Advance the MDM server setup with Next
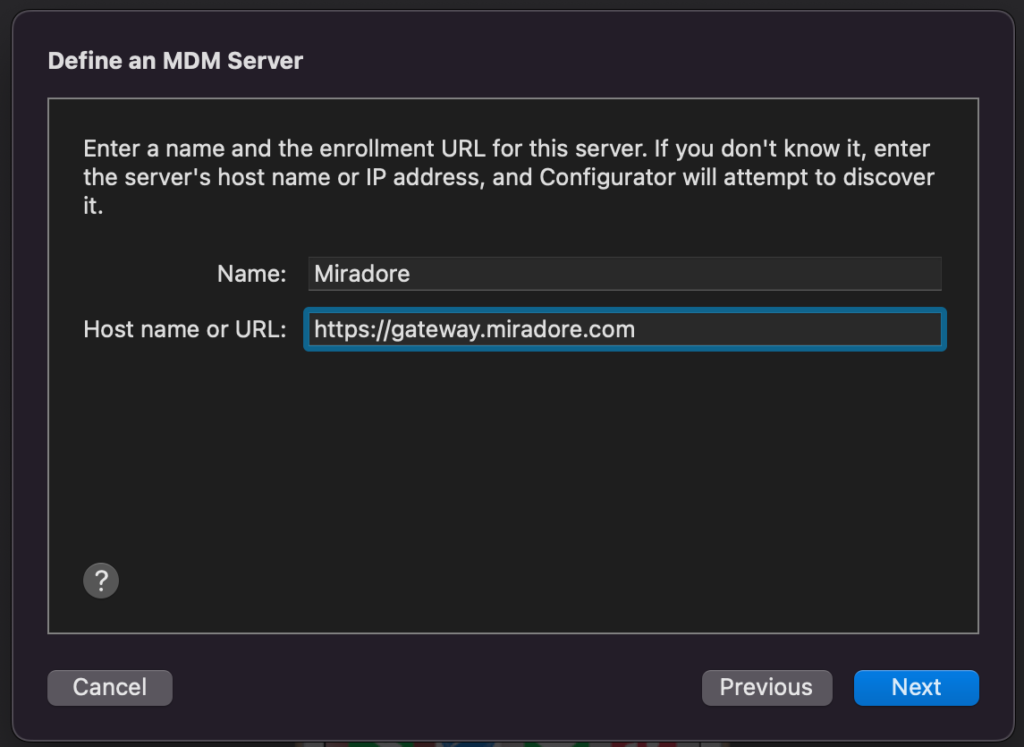This screenshot has width=1024, height=747. (916, 687)
